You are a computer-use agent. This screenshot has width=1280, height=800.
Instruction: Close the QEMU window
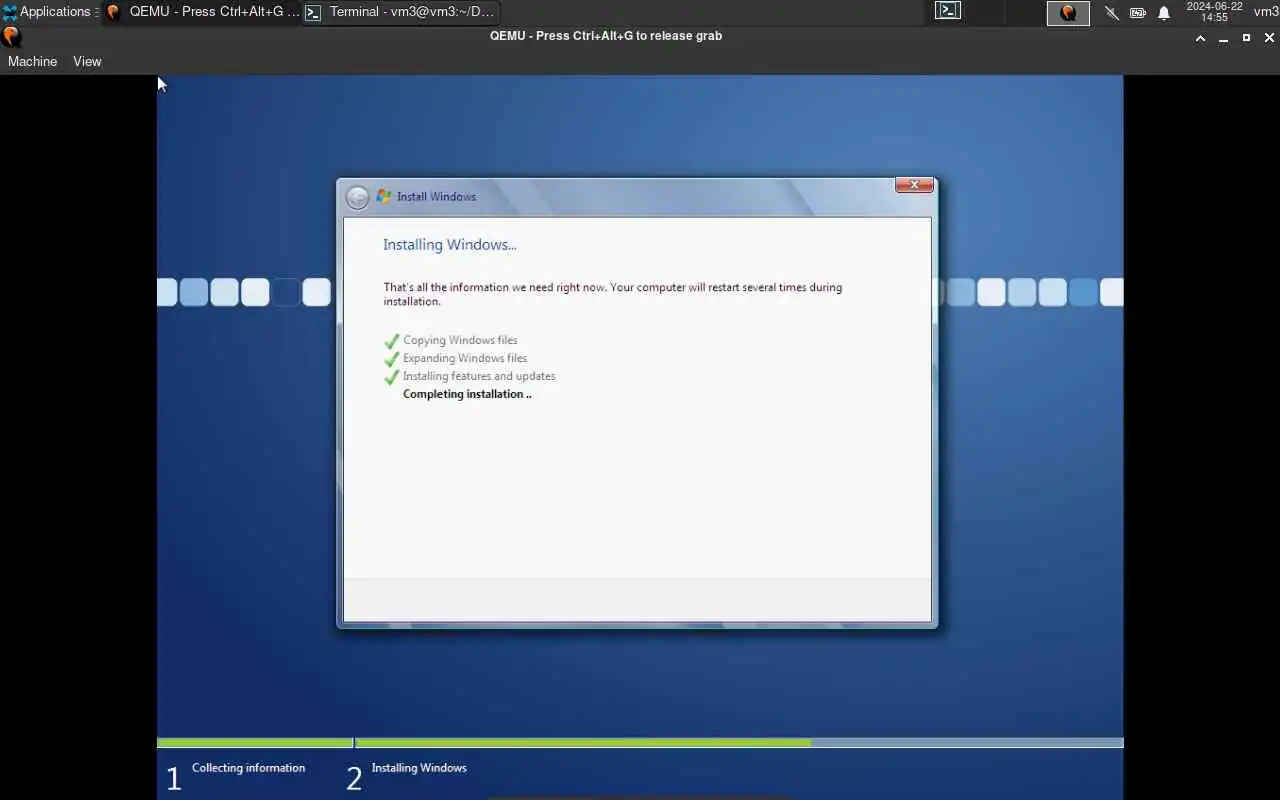tap(1269, 37)
